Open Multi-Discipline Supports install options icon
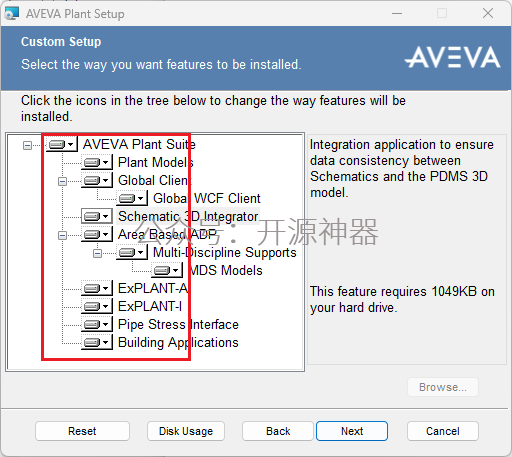512x457 pixels. (x=132, y=252)
